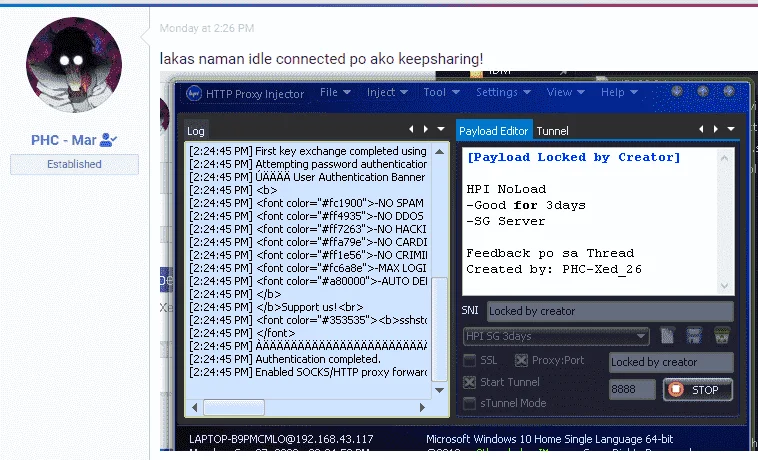Click the 'Enabled SOCKS/HTTP proxy forward' log line
The width and height of the screenshot is (758, 460).
(x=308, y=372)
